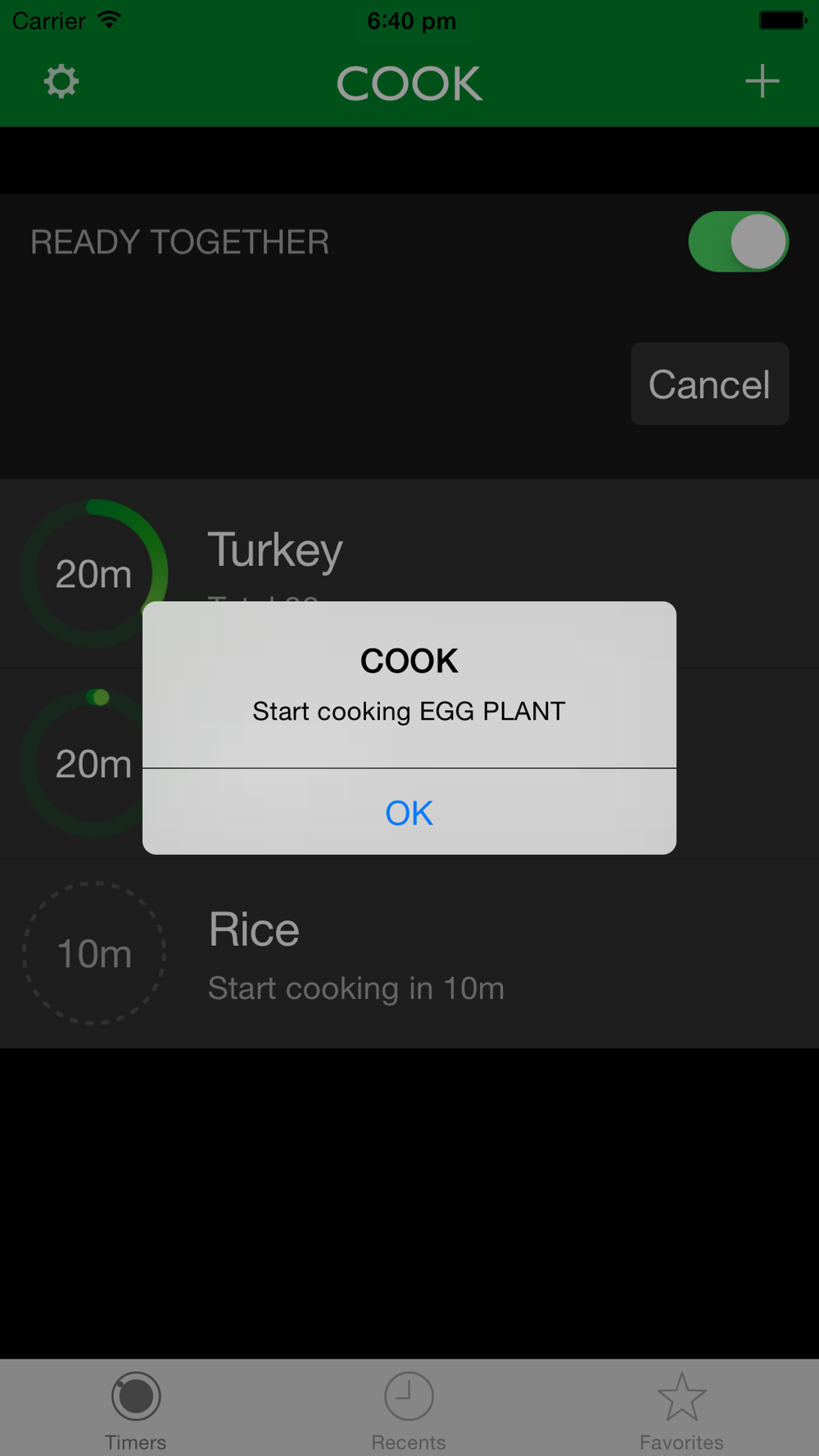819x1456 pixels.
Task: Tap the Favorites star icon
Action: tap(681, 1396)
